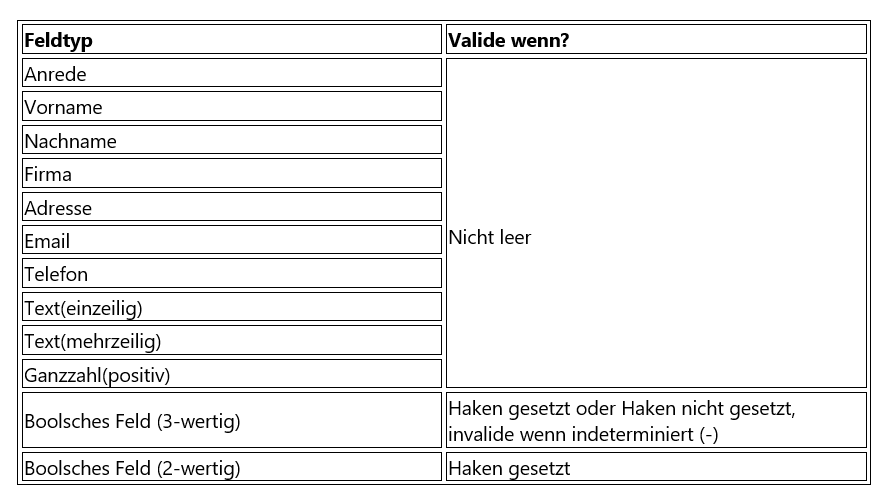Viewport: 891px width, 501px height.
Task: Click the Haken gesetzt cell in last row
Action: pos(655,468)
